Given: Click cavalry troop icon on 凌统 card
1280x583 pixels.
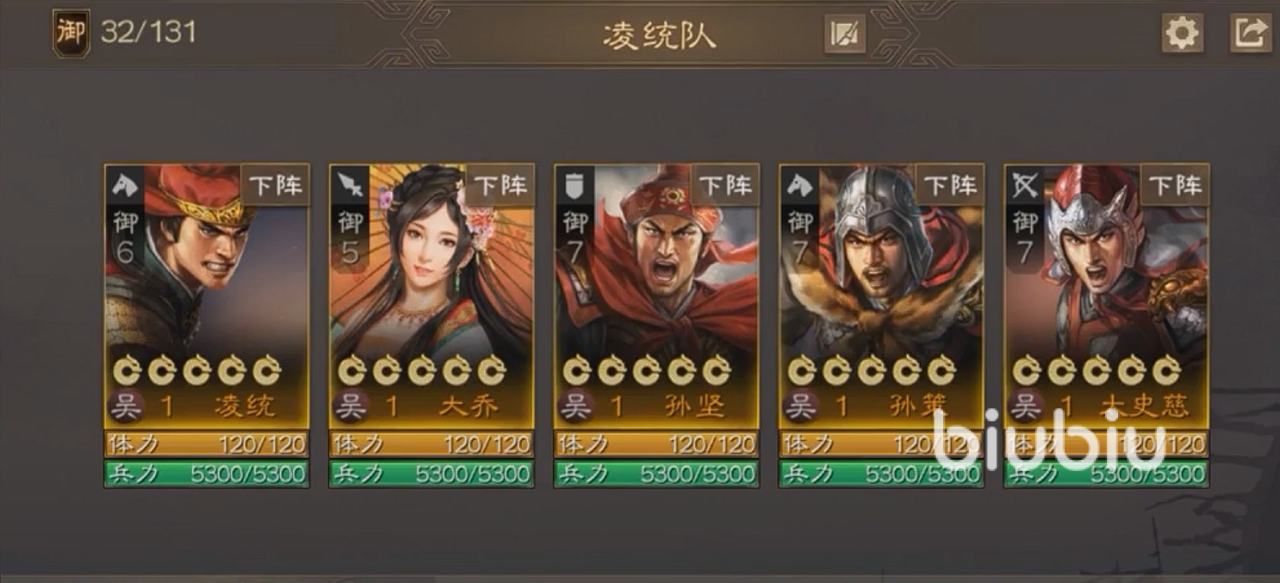Looking at the screenshot, I should tap(125, 185).
